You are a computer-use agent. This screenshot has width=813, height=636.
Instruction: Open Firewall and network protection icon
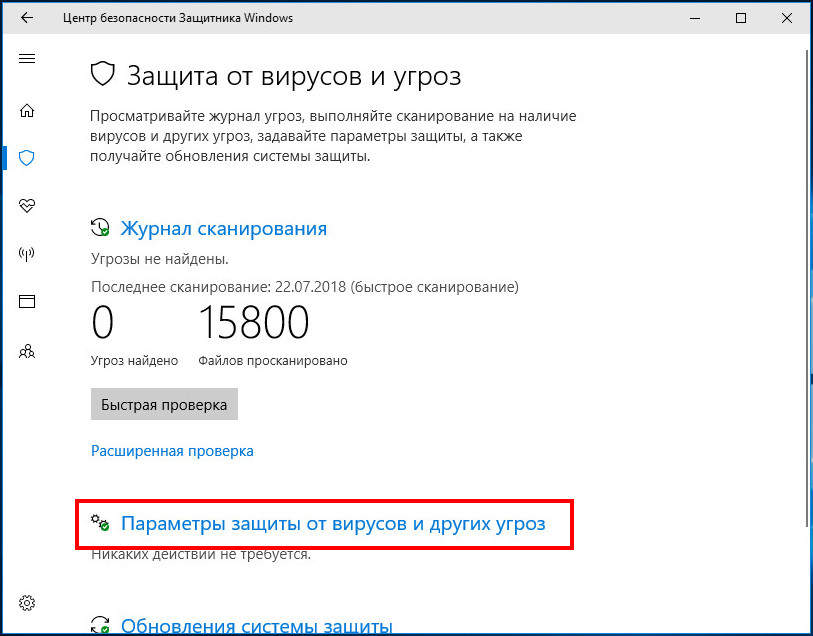[x=26, y=253]
